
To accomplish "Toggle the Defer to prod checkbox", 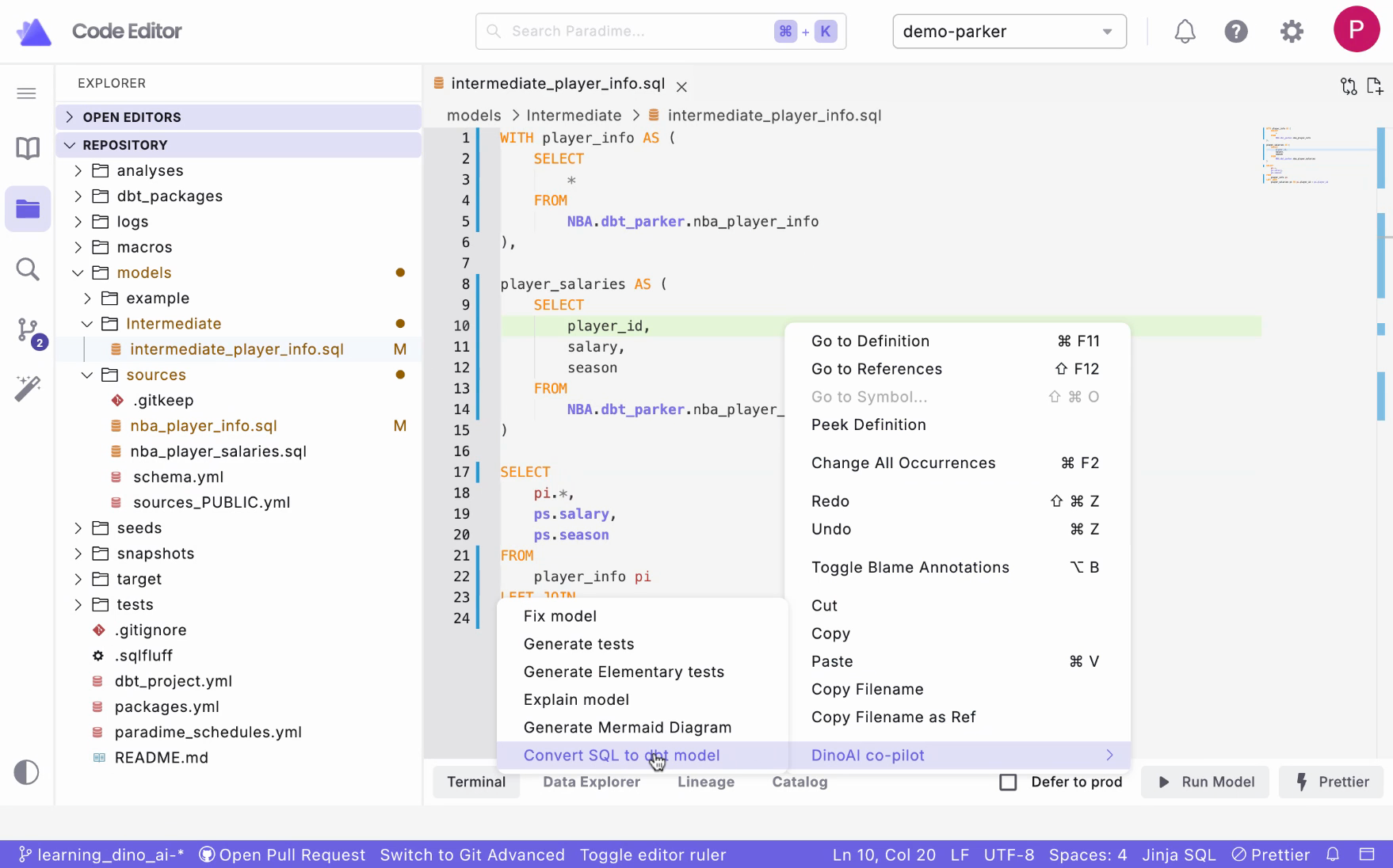I will click(1008, 782).
